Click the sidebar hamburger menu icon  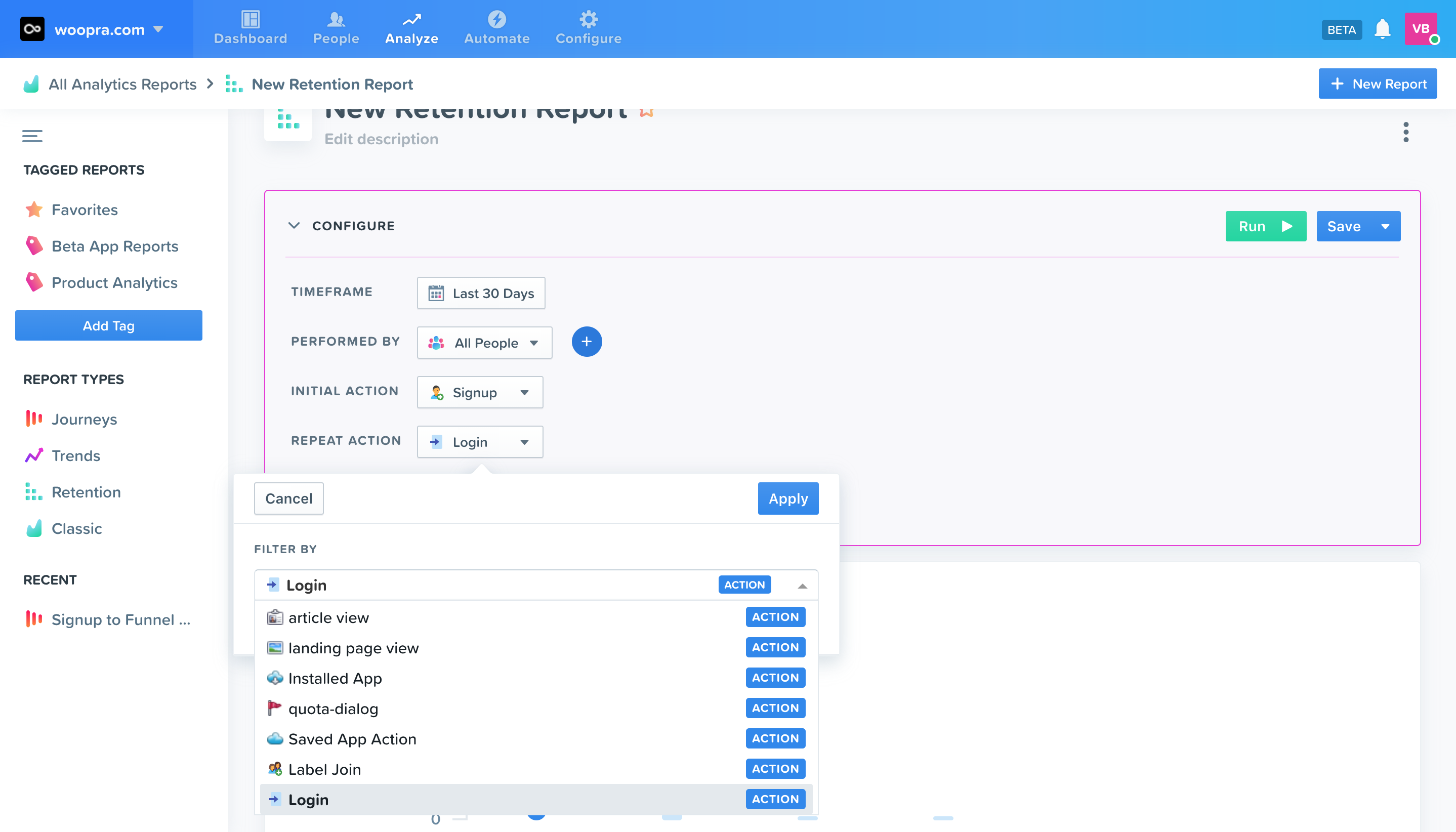(x=32, y=136)
